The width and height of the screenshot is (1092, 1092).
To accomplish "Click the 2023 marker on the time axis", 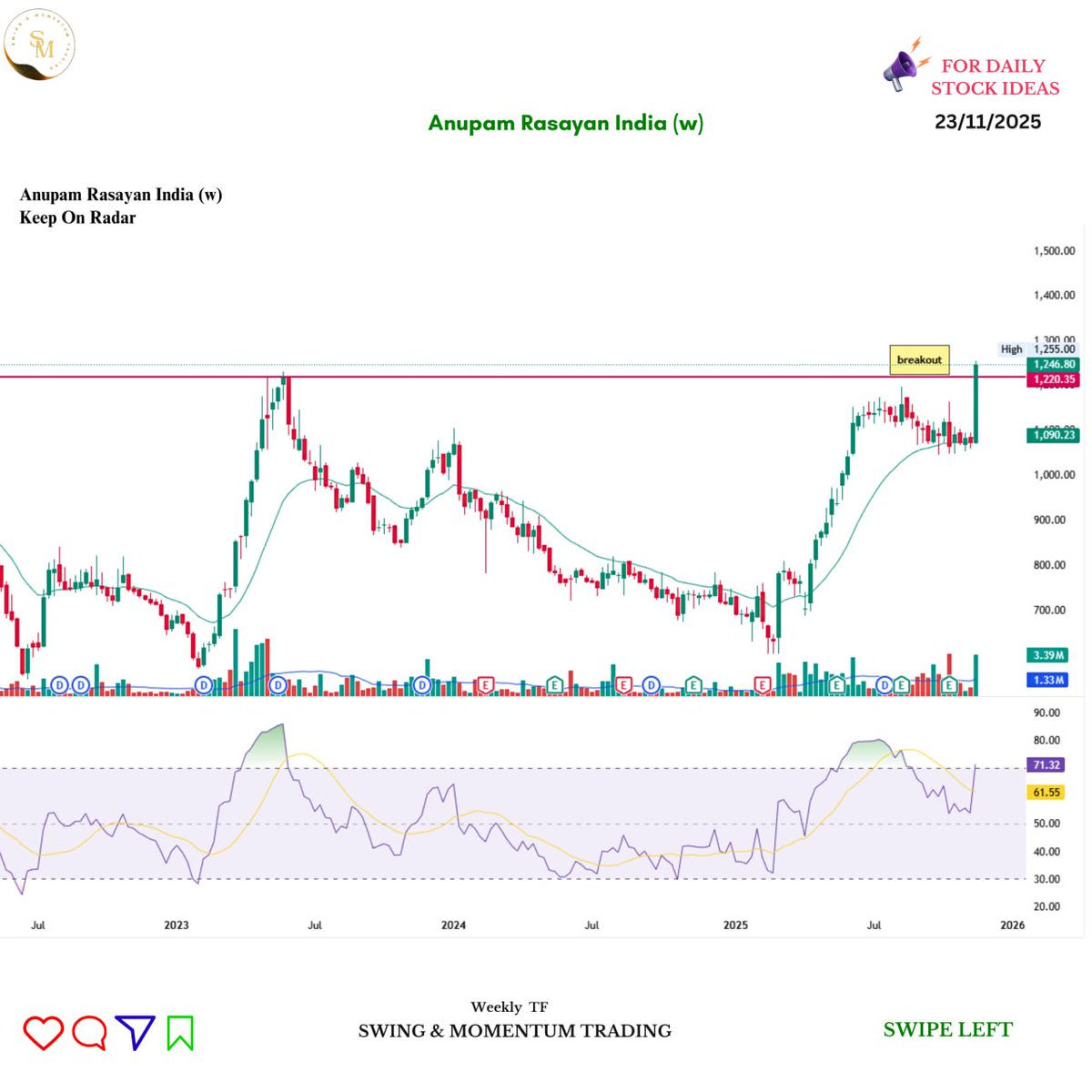I will coord(177,925).
